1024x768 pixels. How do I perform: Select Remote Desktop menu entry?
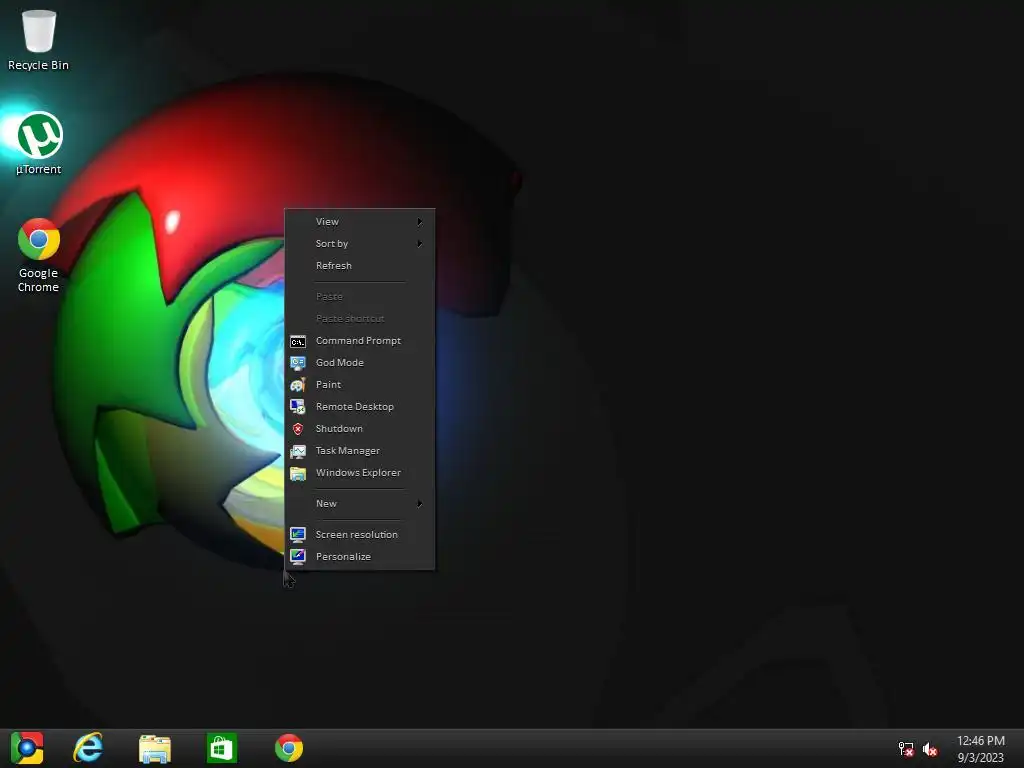360,407
